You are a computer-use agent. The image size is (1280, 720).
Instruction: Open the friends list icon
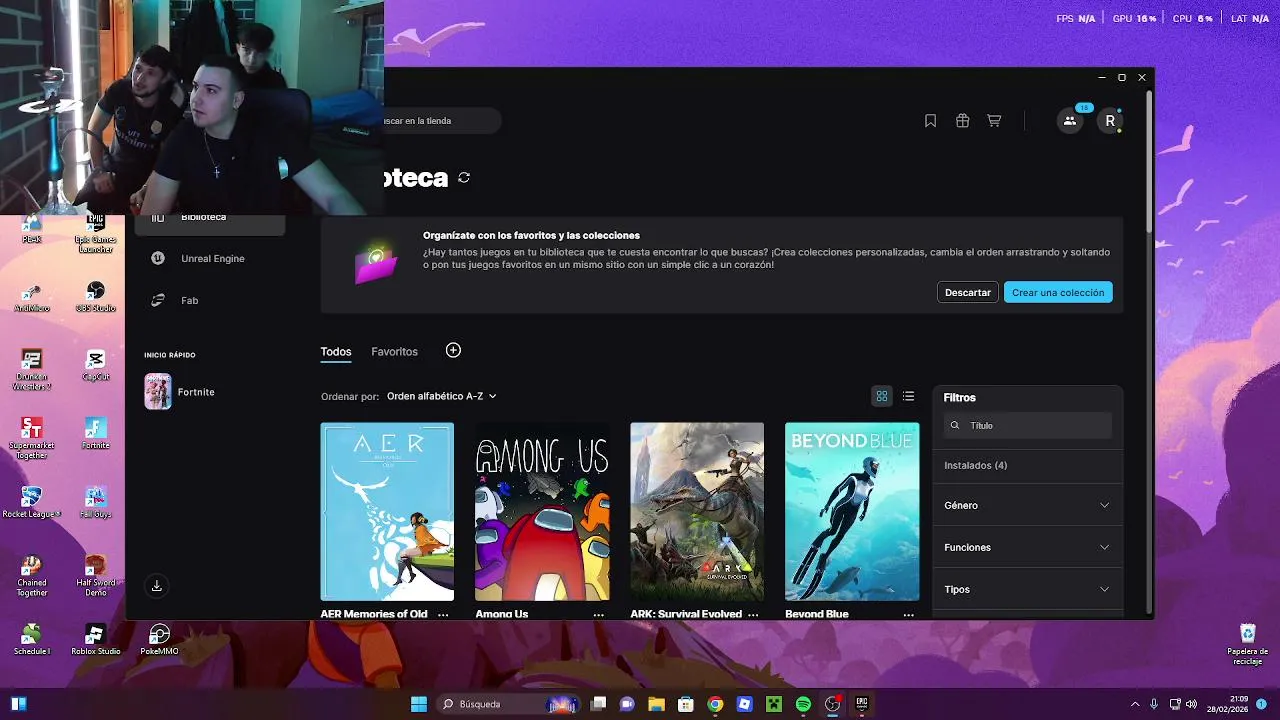(1070, 121)
